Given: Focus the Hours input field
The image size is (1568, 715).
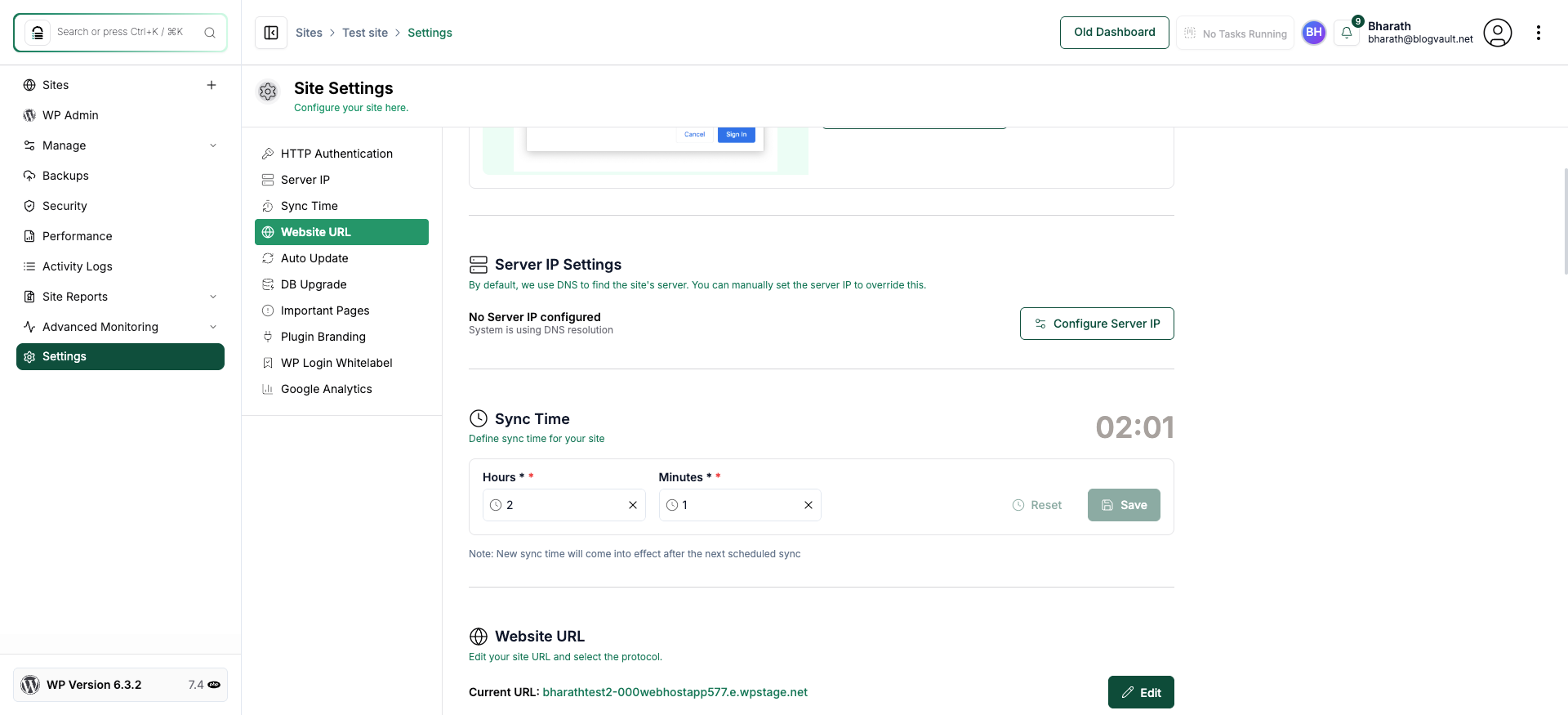Looking at the screenshot, I should point(563,505).
